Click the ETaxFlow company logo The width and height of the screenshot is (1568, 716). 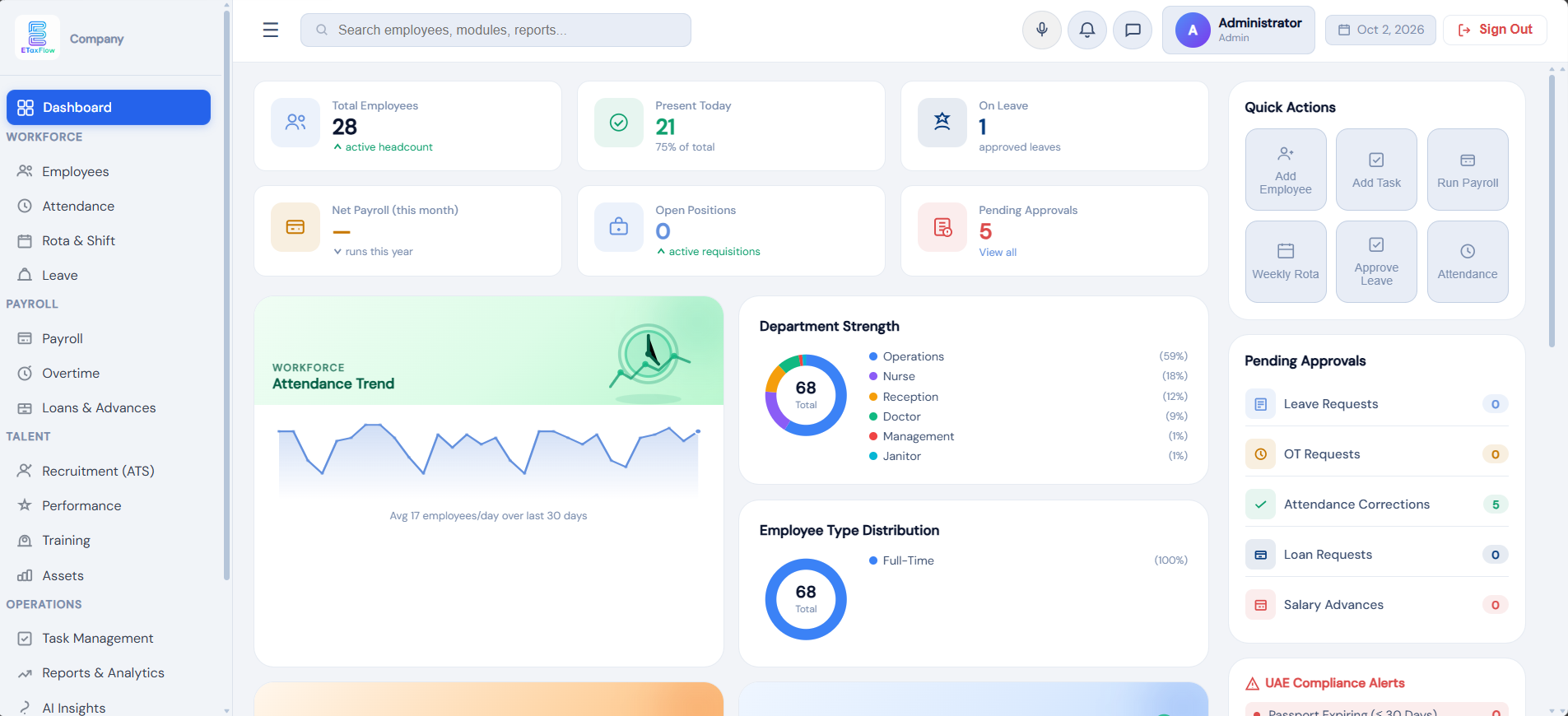click(38, 38)
